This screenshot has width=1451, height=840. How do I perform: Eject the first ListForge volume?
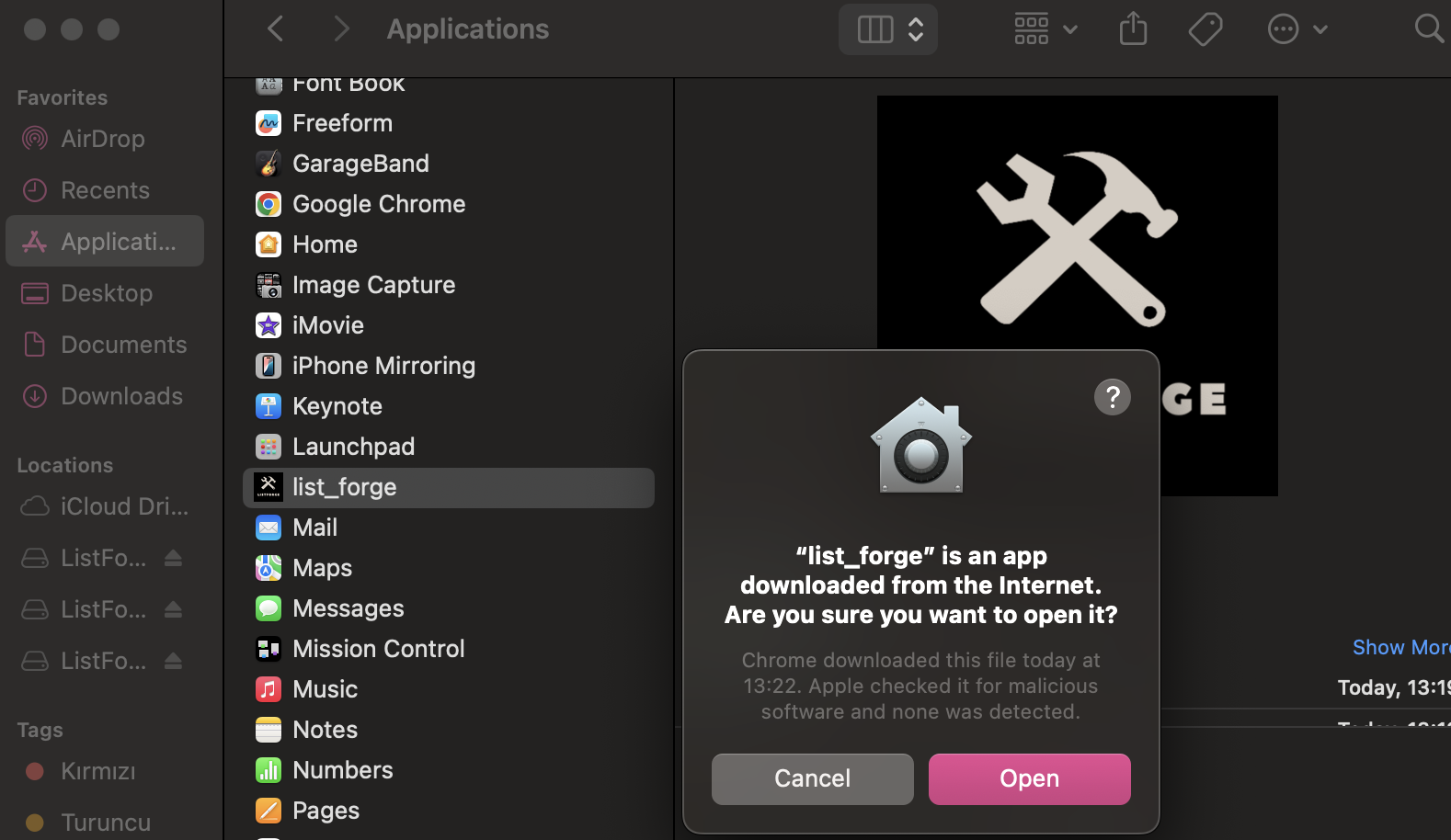tap(173, 558)
